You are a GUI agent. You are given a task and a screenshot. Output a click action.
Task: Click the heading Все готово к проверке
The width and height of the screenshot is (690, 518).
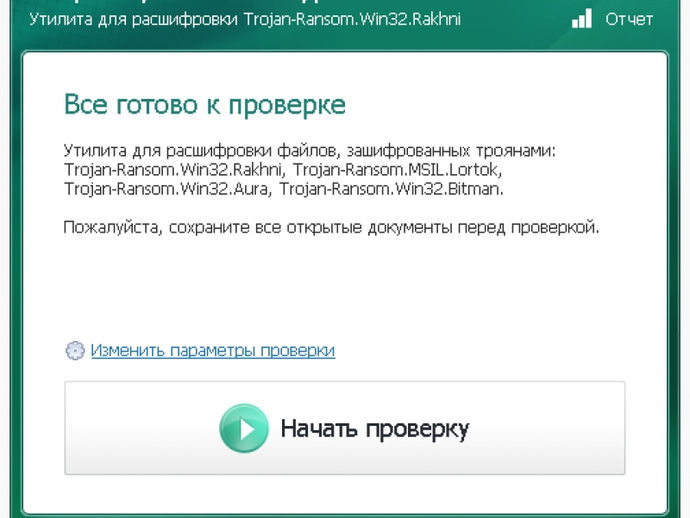click(x=205, y=105)
